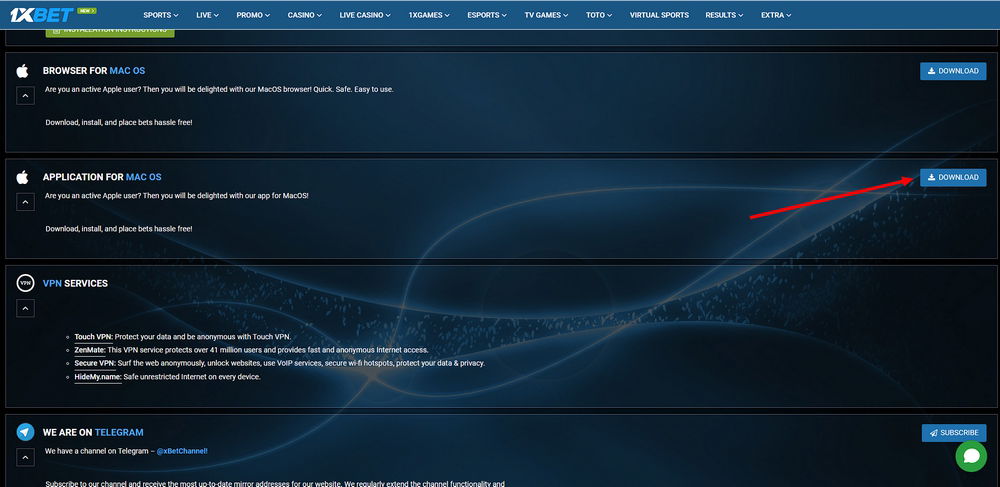
Task: Open the green live chat bubble
Action: pyautogui.click(x=970, y=456)
